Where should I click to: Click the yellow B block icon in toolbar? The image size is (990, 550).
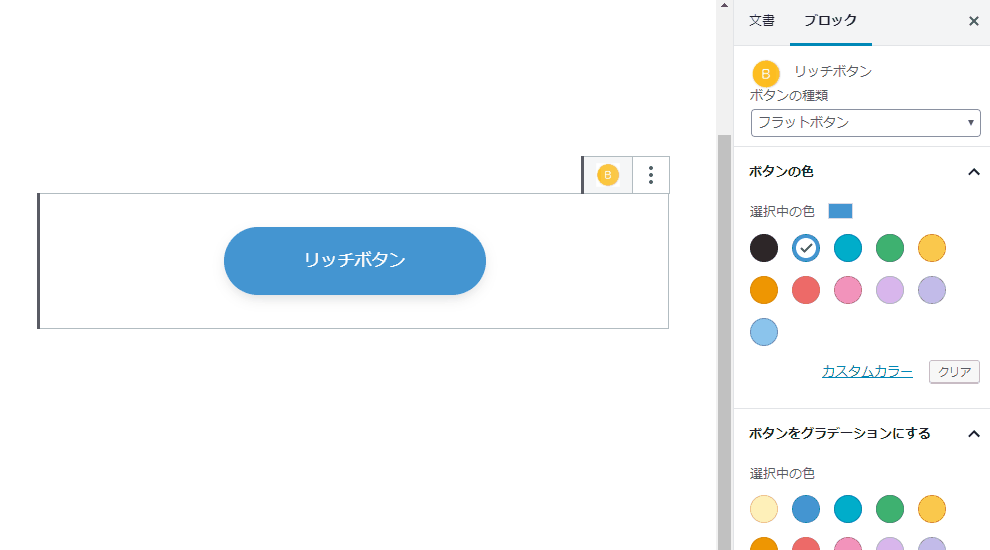[607, 175]
